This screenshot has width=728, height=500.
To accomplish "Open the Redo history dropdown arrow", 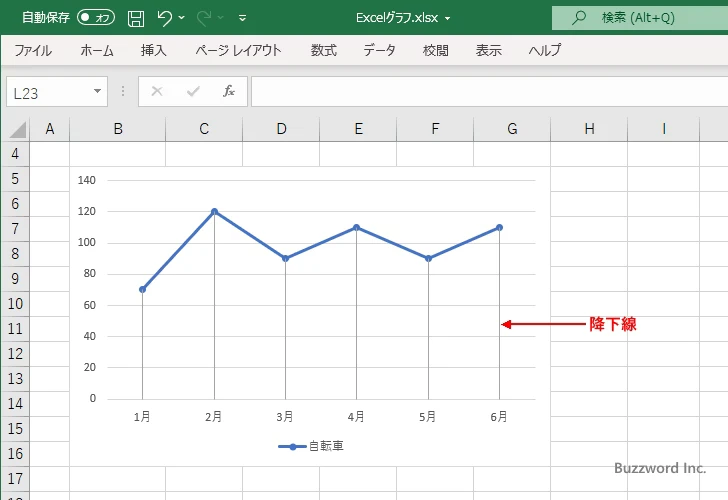I will (221, 18).
